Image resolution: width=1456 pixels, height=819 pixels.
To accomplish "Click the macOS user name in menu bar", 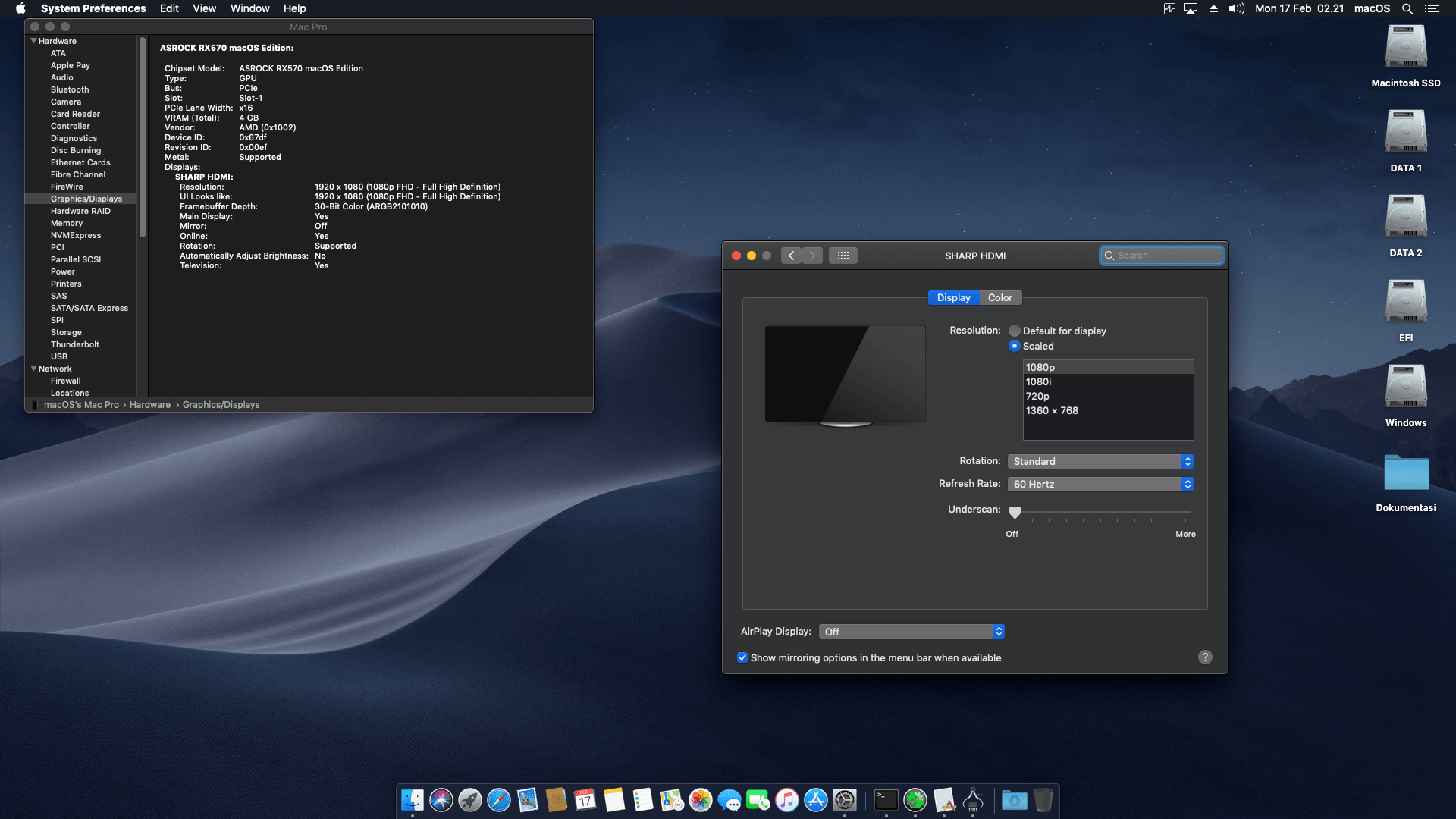I will [1372, 8].
